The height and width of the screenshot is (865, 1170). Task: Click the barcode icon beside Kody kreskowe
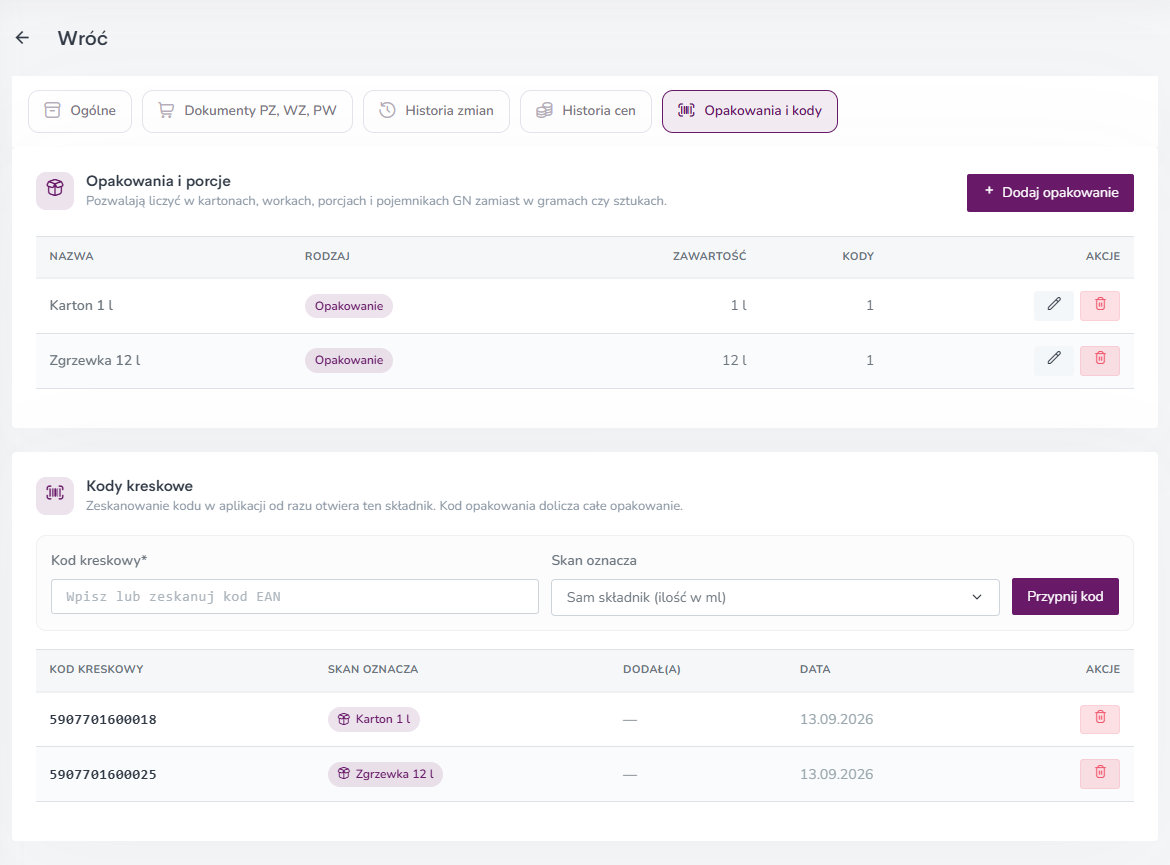[x=55, y=495]
